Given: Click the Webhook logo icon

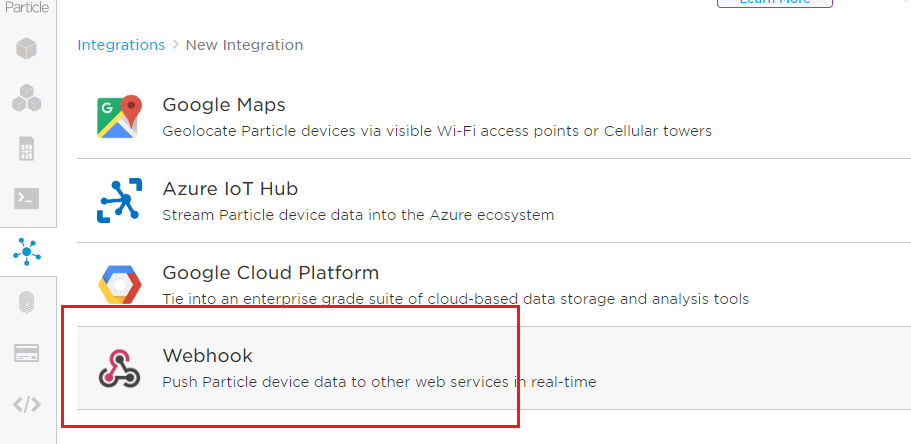Looking at the screenshot, I should point(119,367).
